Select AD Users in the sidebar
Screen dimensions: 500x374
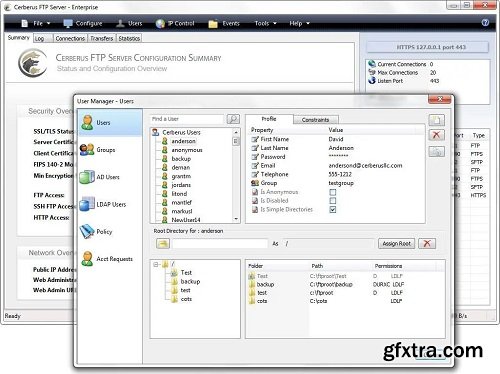[99, 177]
